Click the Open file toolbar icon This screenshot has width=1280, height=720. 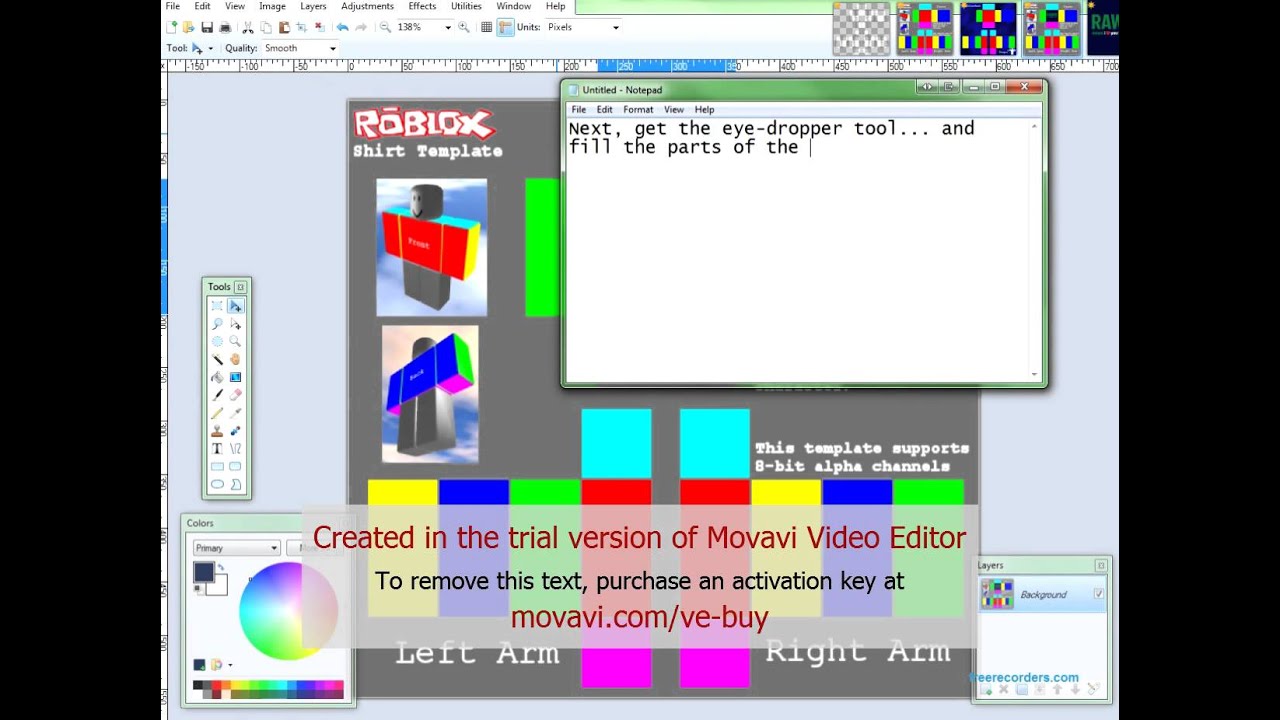tap(188, 27)
